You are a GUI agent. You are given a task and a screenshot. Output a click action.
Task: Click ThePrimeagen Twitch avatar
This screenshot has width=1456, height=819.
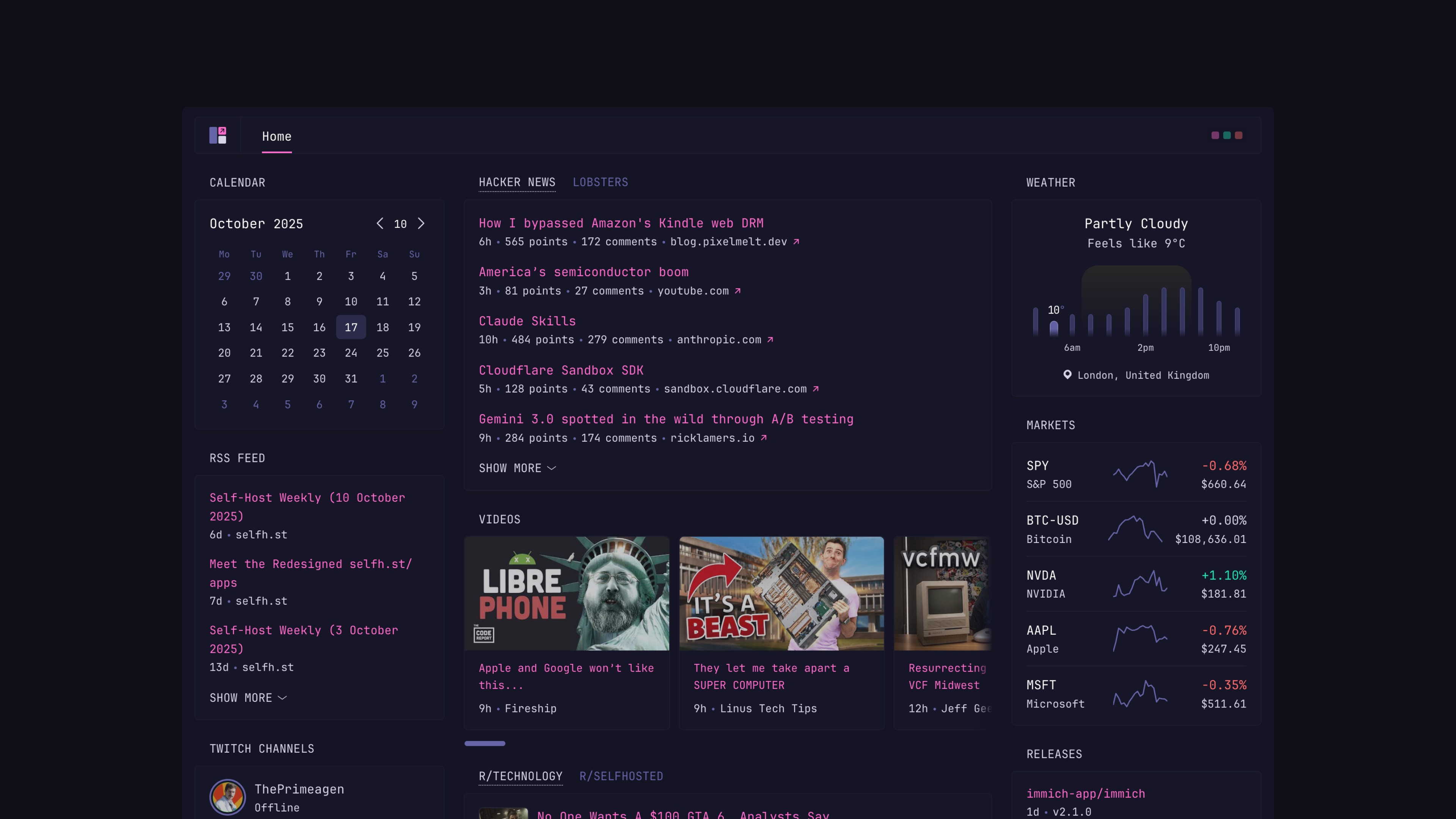pyautogui.click(x=227, y=797)
